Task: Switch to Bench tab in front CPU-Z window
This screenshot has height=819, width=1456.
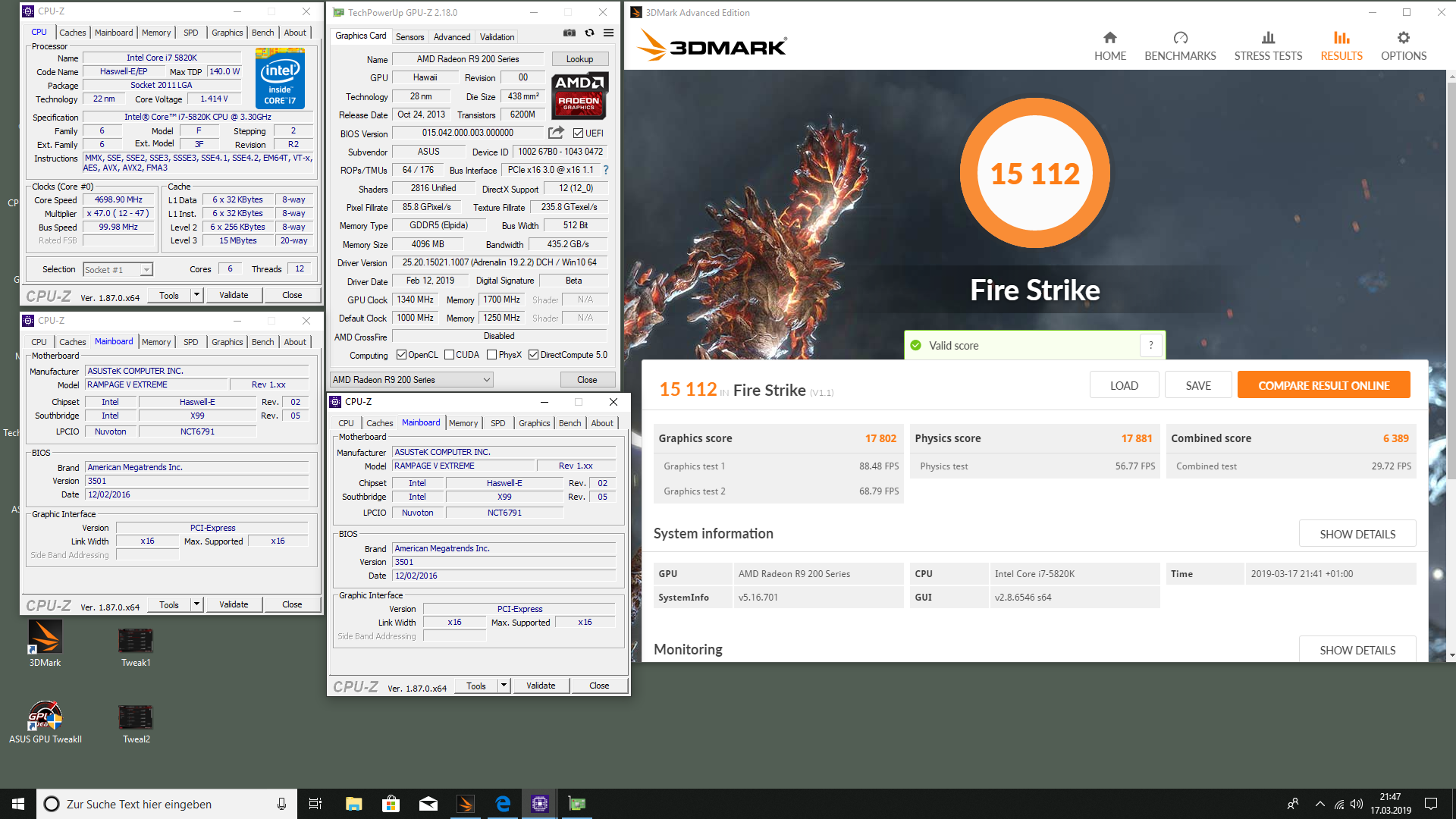Action: [x=570, y=423]
